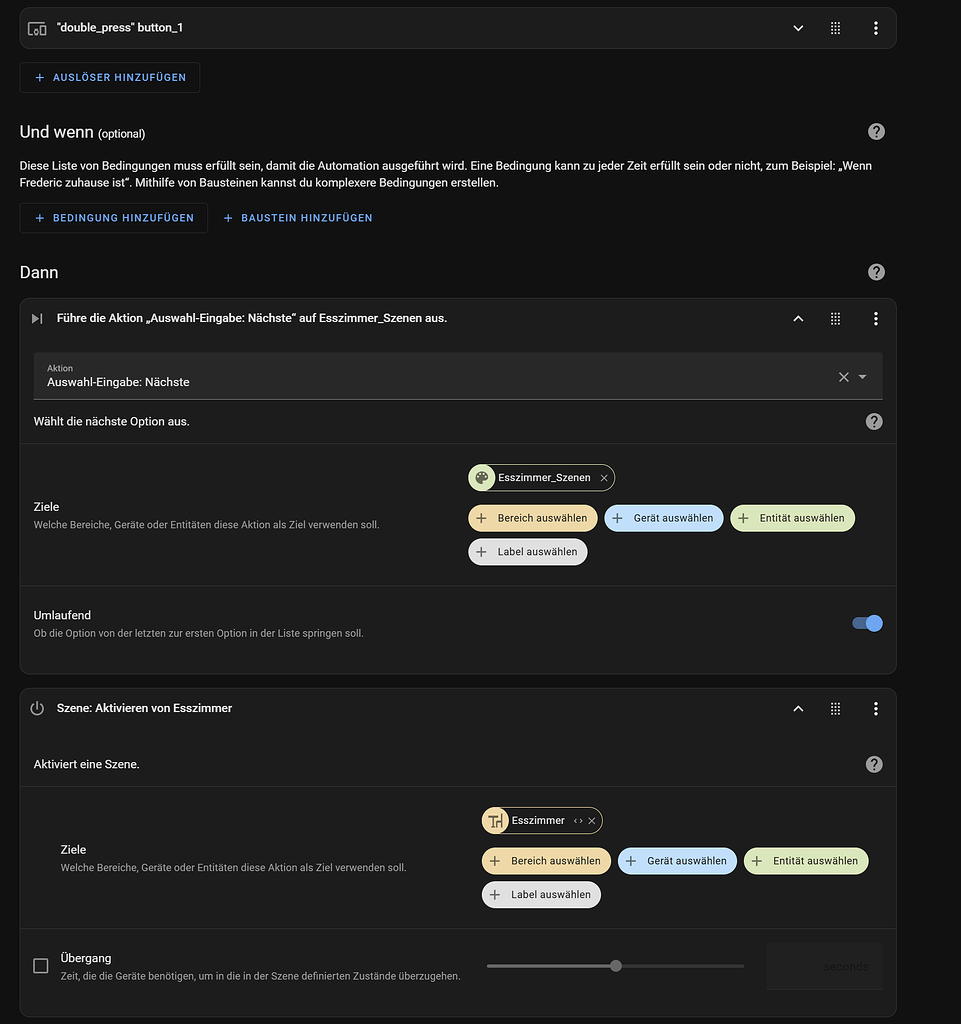Click the Übergang transition slider handle

pyautogui.click(x=615, y=966)
